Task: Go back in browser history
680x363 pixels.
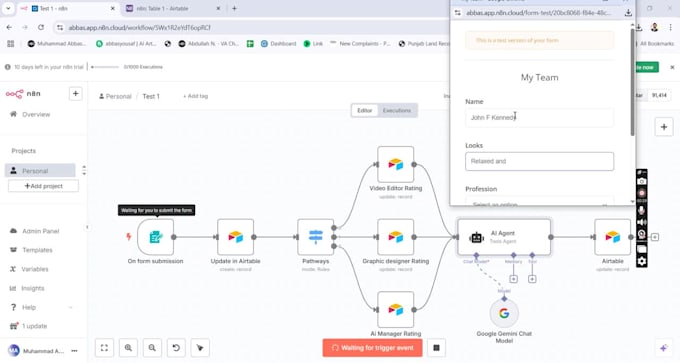Action: pyautogui.click(x=10, y=27)
